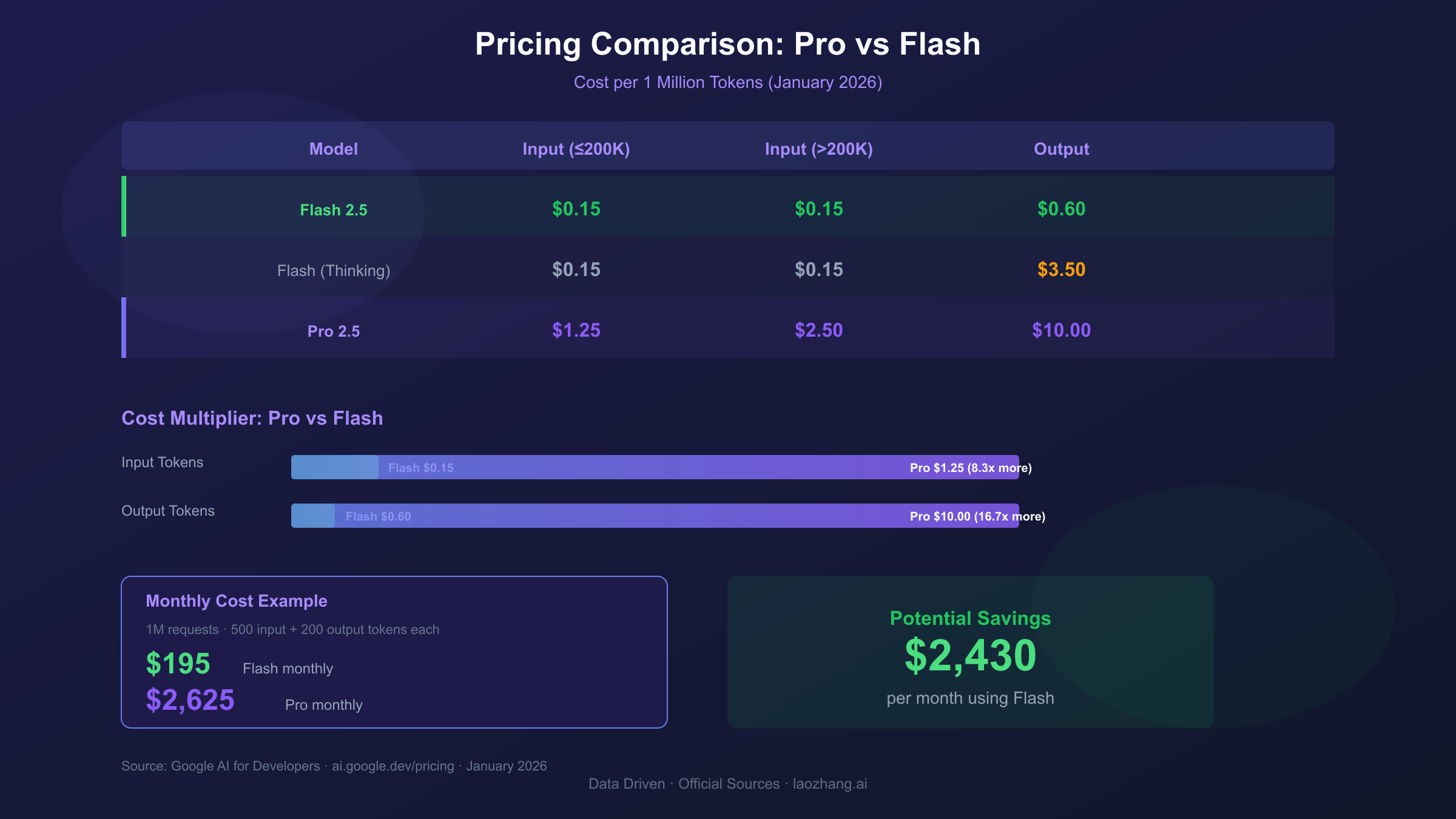
Task: Select the orange $3.50 output price
Action: 1061,270
